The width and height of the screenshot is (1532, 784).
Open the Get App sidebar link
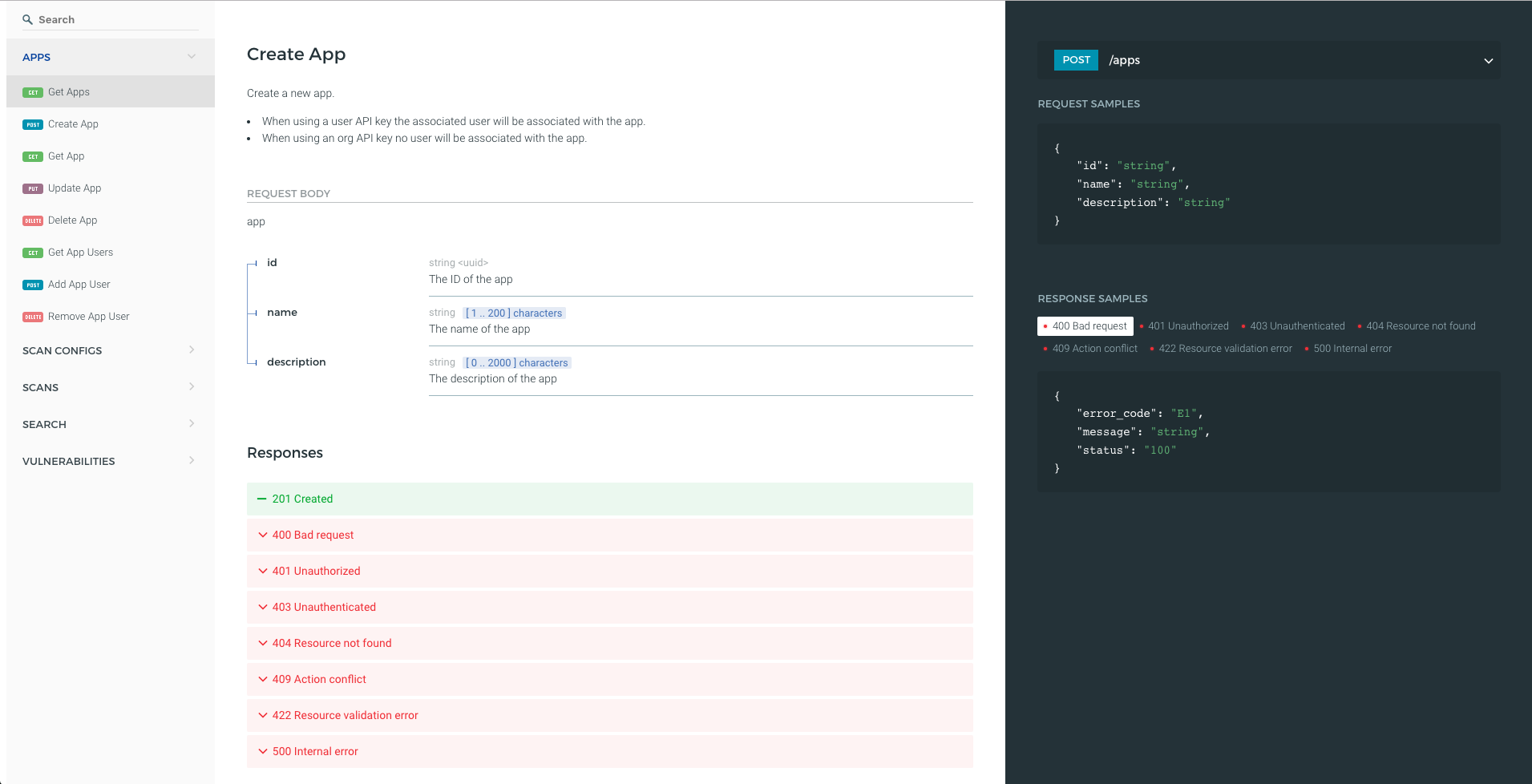(66, 156)
